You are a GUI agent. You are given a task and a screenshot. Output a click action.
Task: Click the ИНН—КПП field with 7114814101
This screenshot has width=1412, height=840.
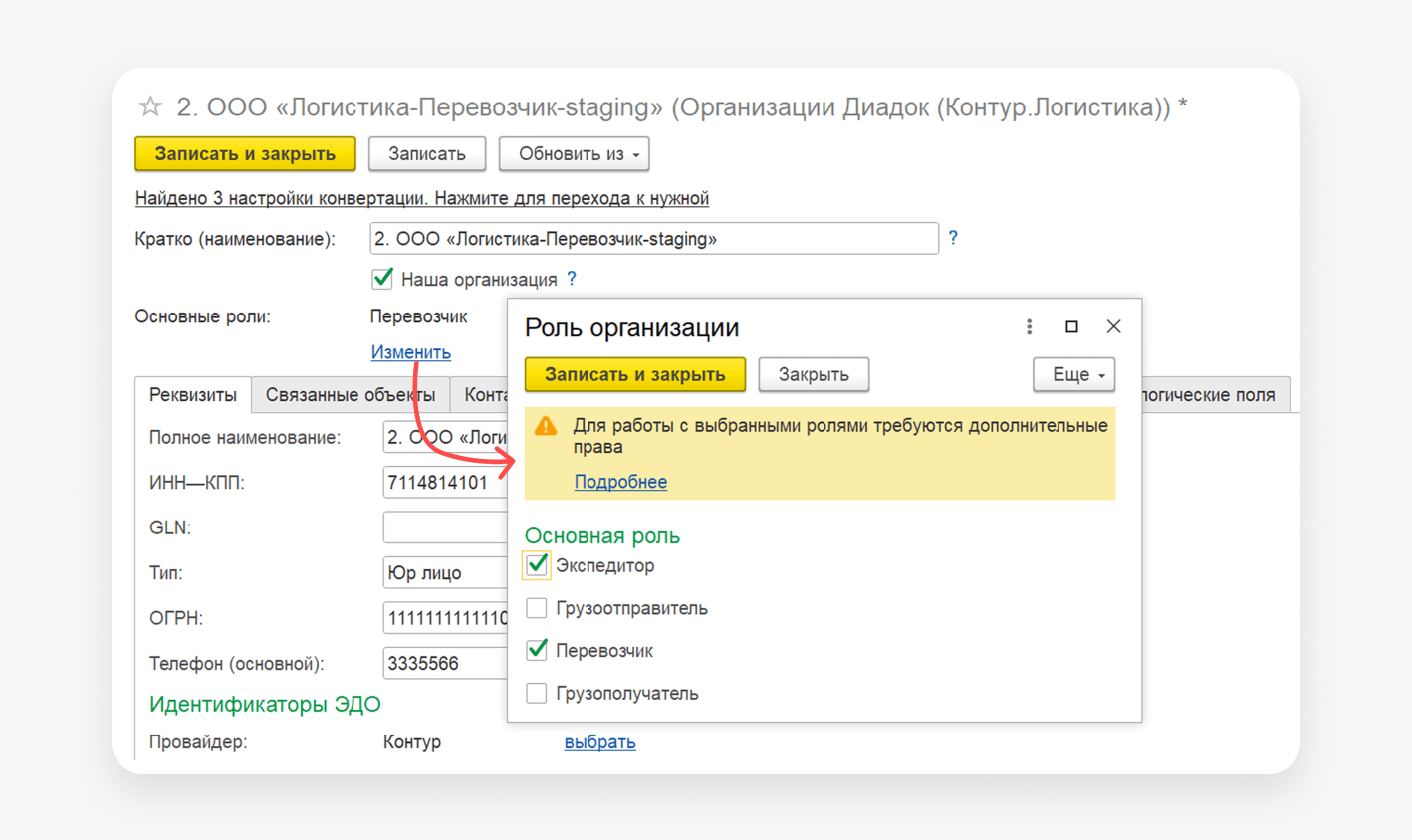click(445, 483)
